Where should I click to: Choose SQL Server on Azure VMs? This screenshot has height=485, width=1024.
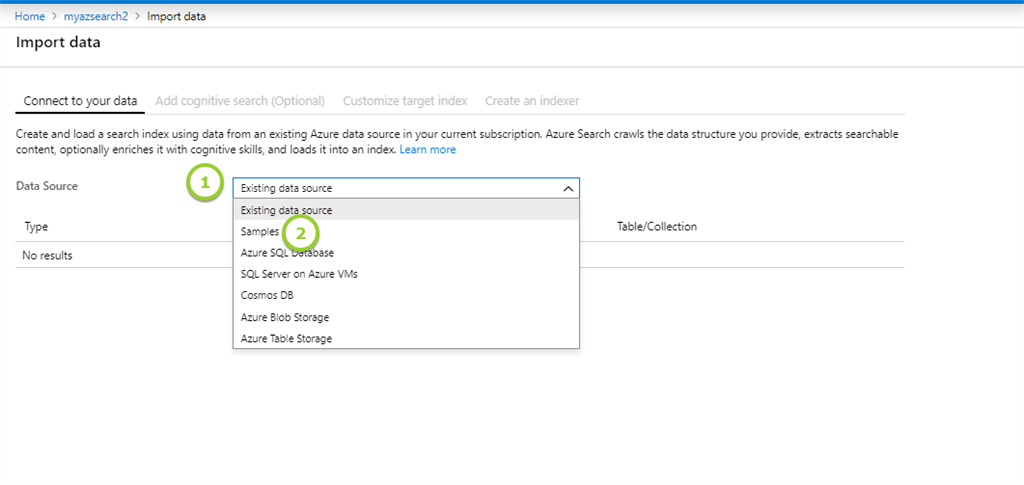pyautogui.click(x=406, y=274)
